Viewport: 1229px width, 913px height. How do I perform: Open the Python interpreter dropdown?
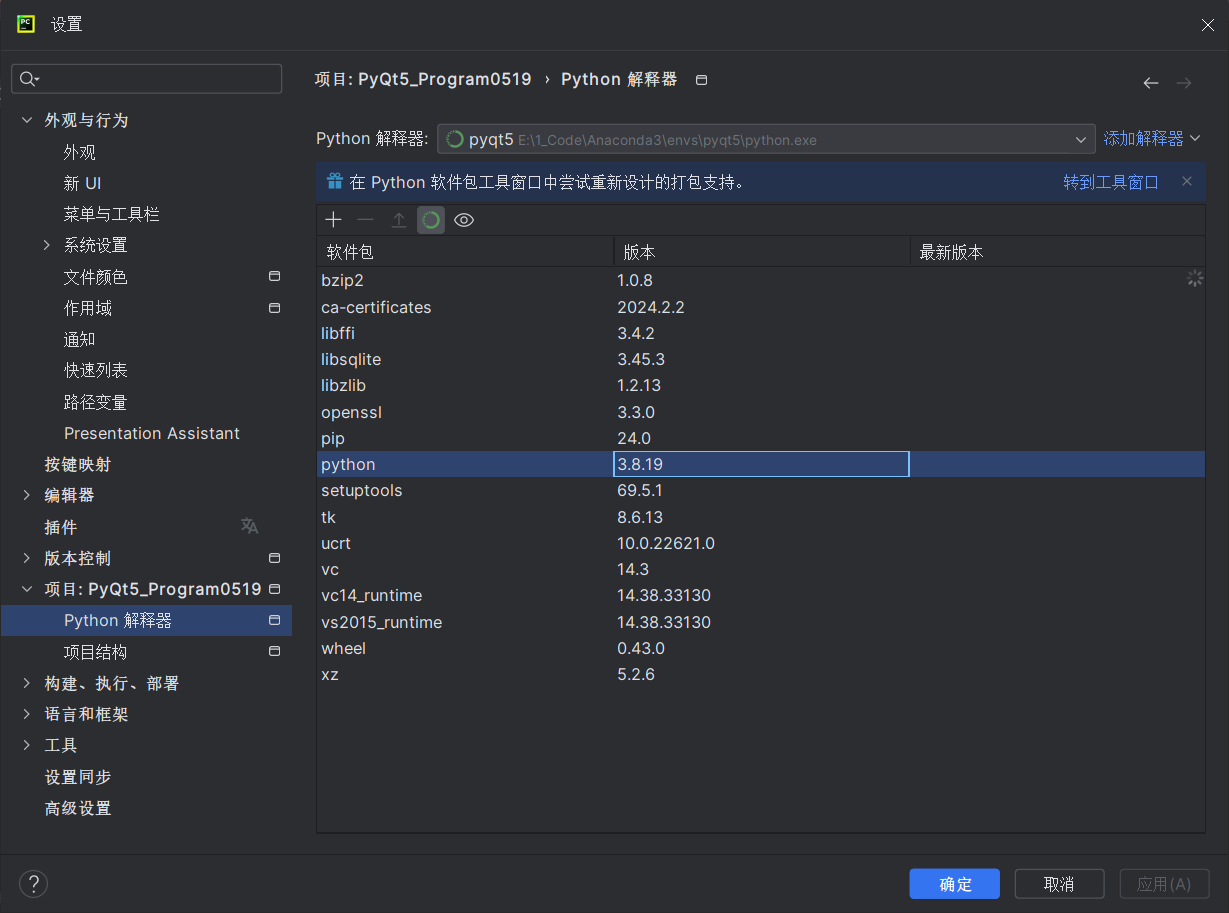click(1080, 139)
